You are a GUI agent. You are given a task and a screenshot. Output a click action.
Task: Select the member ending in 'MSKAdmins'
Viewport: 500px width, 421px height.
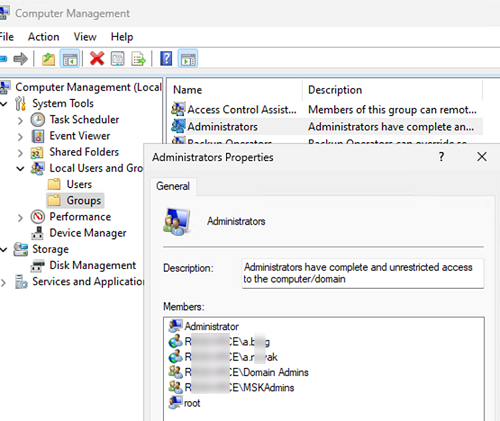coord(239,387)
